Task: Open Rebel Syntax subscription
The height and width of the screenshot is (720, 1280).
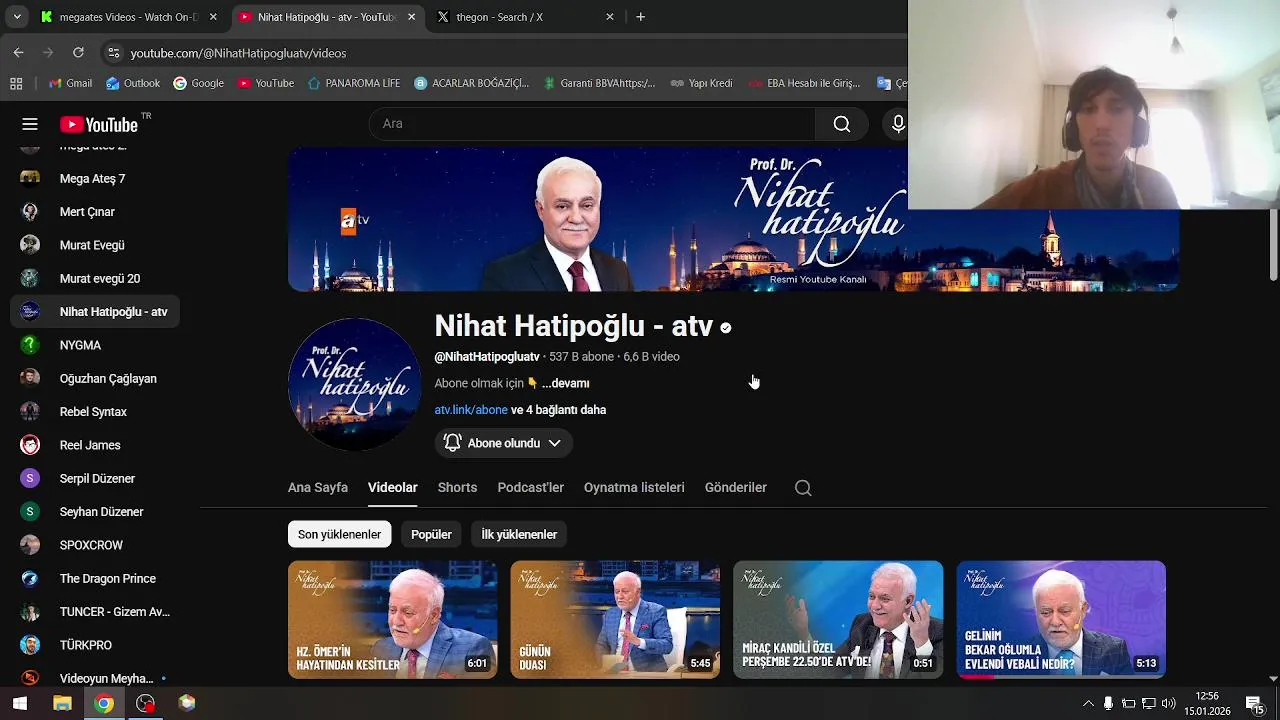Action: [x=95, y=412]
